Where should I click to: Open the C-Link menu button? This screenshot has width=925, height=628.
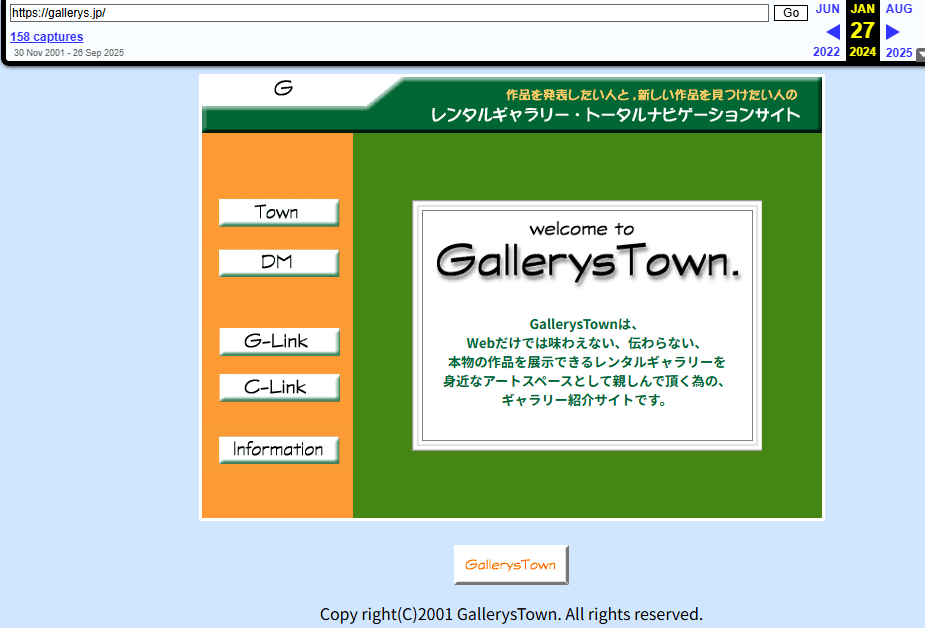280,387
